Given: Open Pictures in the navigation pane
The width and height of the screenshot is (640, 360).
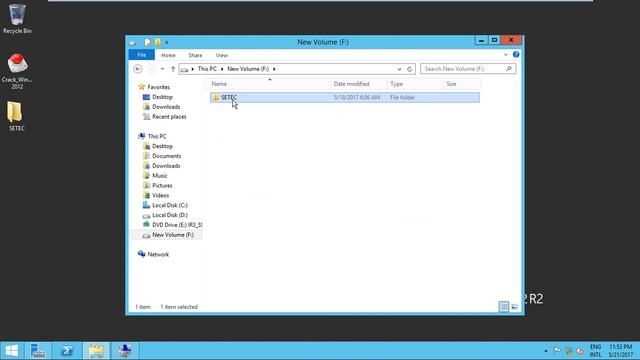Looking at the screenshot, I should [x=162, y=185].
